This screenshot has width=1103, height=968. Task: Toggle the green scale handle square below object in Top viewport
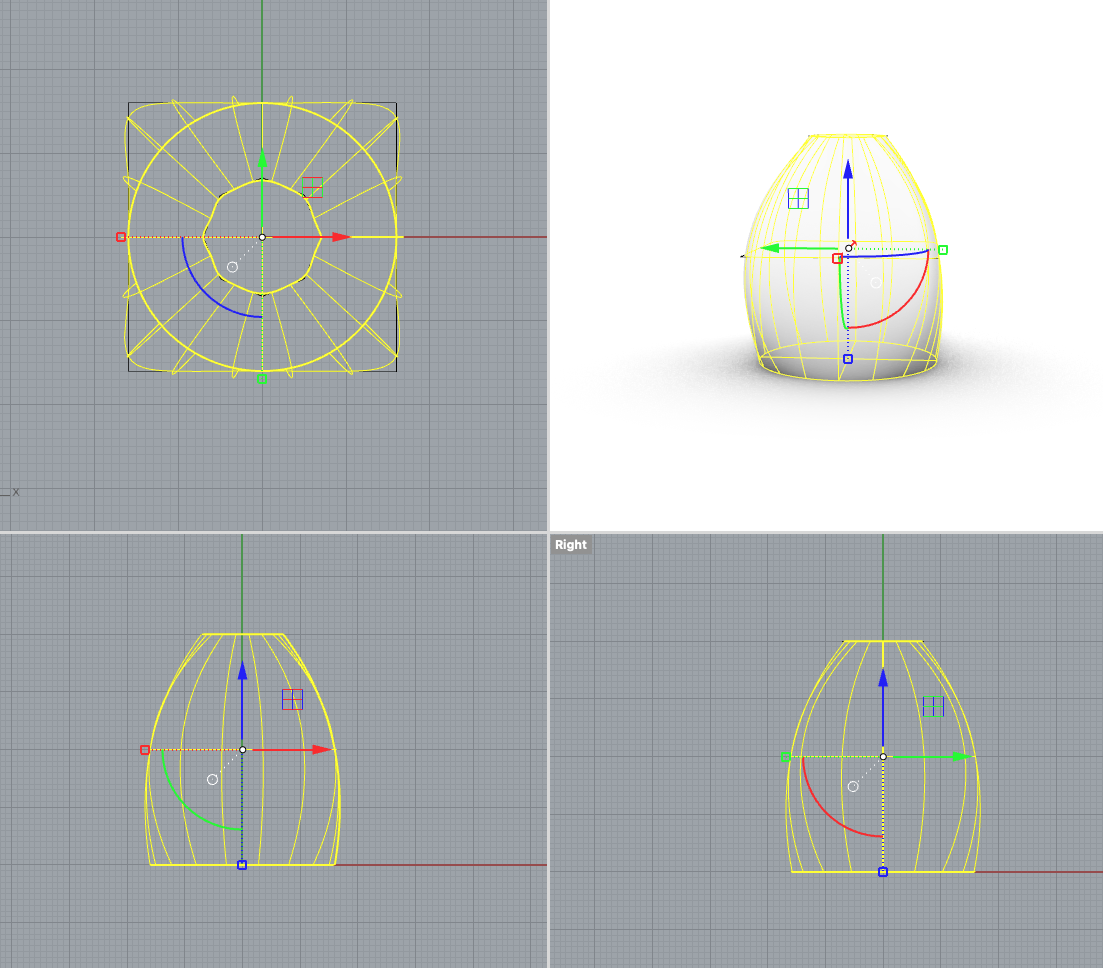[x=262, y=381]
